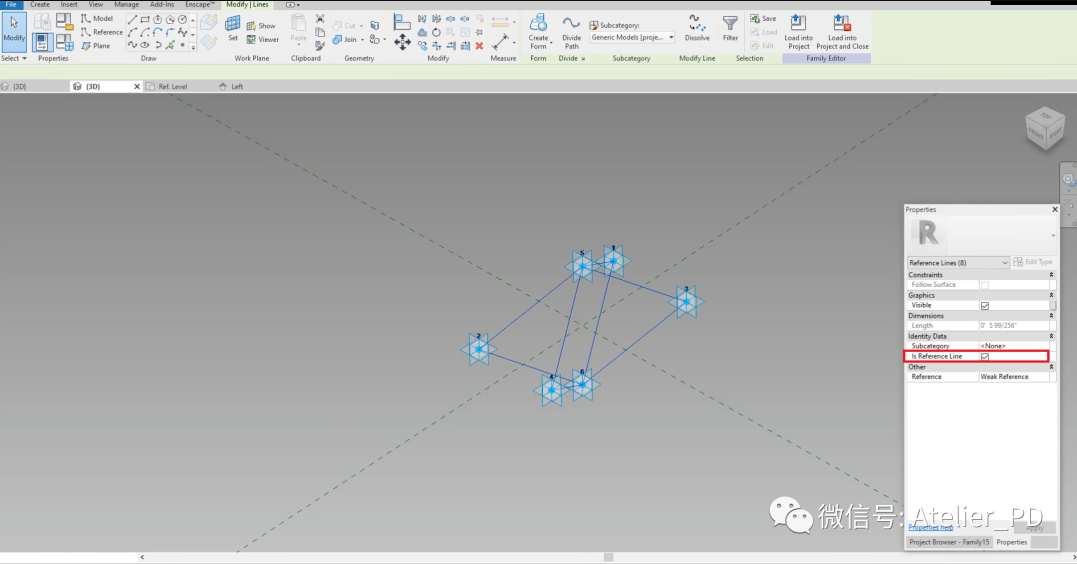Click the Weak Reference value field

click(1014, 376)
